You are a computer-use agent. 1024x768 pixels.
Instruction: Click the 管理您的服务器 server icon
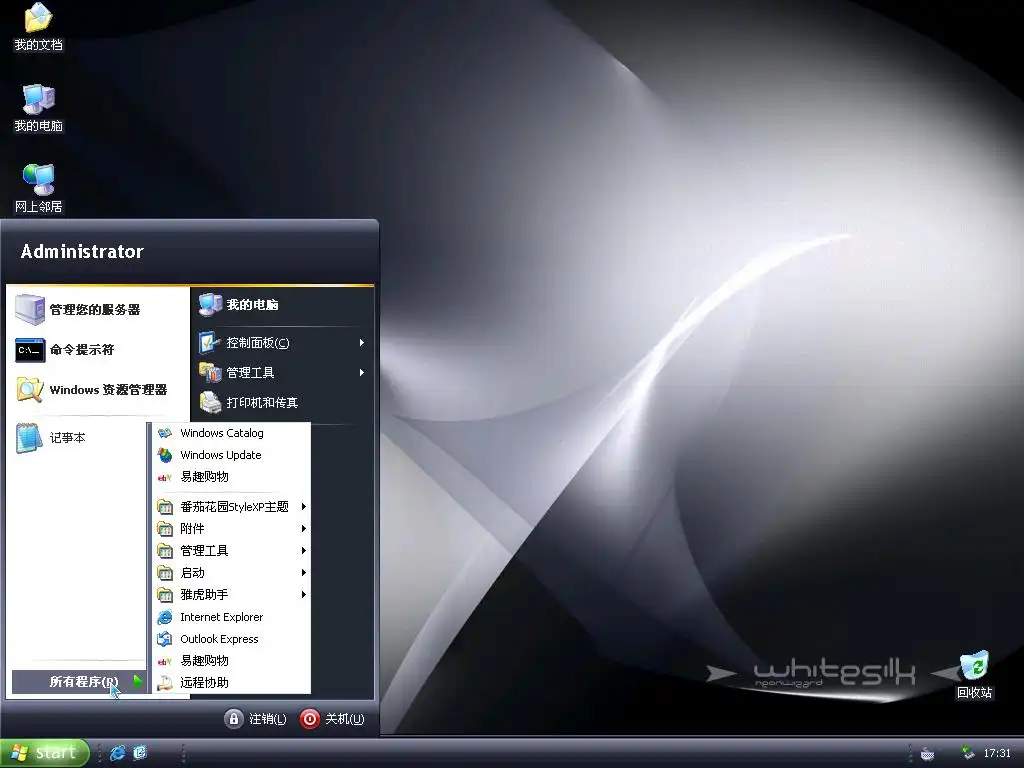coord(30,310)
